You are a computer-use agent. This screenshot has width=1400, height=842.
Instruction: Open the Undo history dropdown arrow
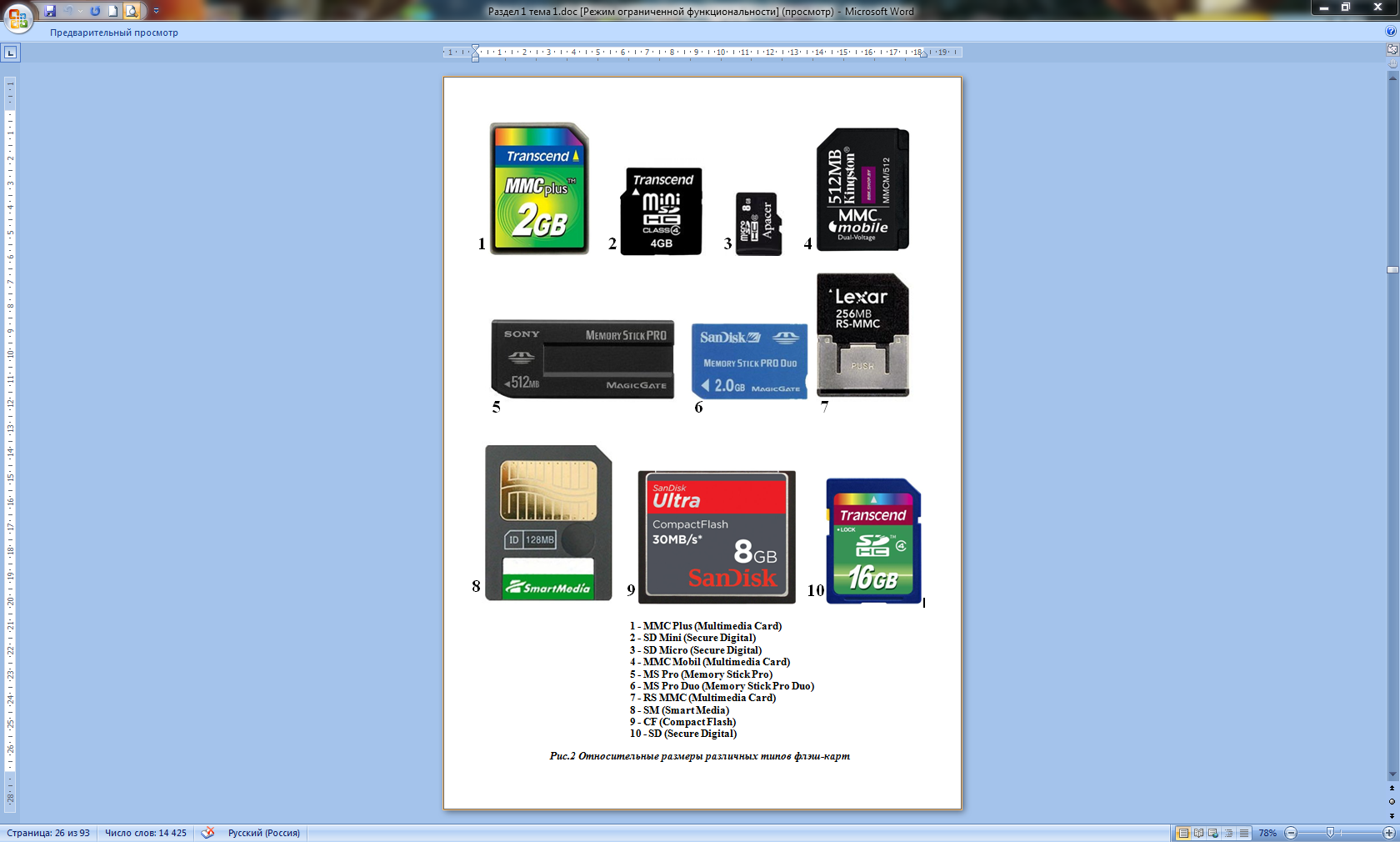point(80,11)
